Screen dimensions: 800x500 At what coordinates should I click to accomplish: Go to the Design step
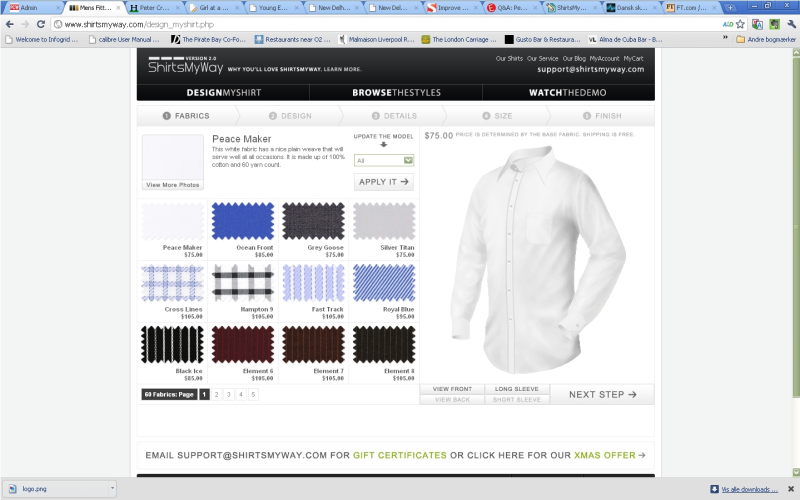coord(290,116)
